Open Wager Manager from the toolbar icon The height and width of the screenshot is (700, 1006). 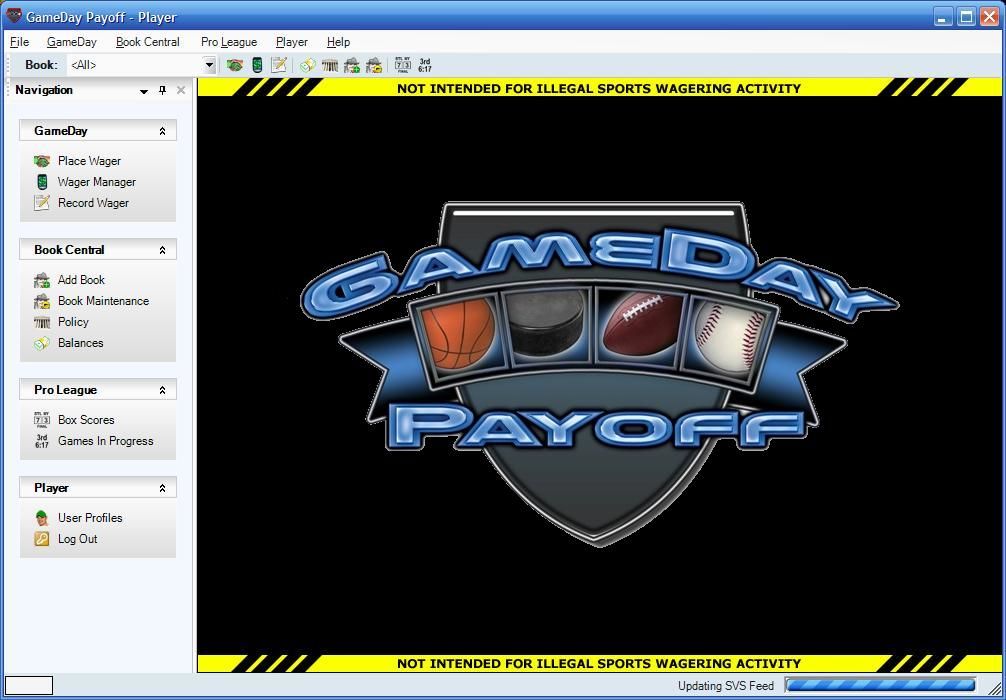pyautogui.click(x=257, y=65)
